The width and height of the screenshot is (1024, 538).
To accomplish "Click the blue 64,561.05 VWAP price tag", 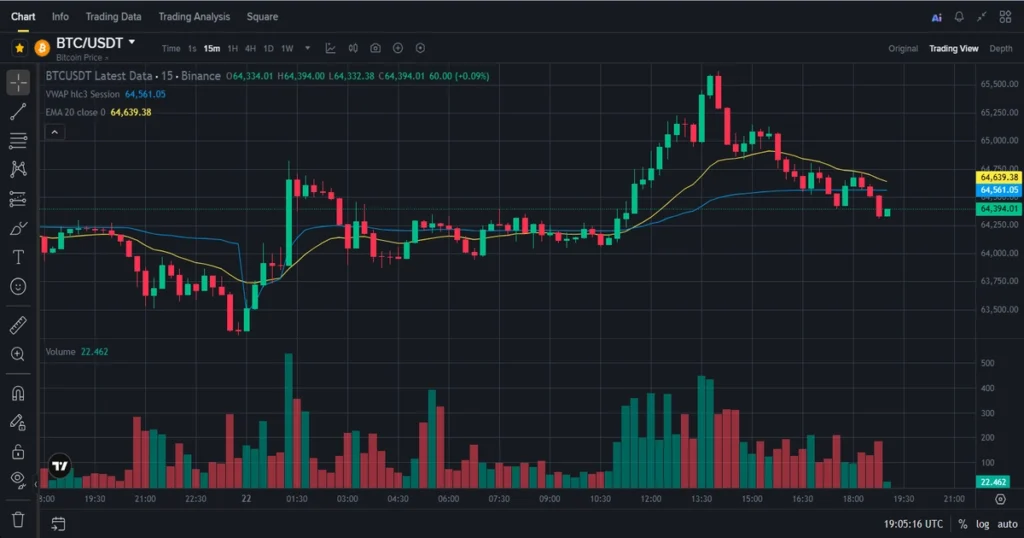I will click(999, 190).
